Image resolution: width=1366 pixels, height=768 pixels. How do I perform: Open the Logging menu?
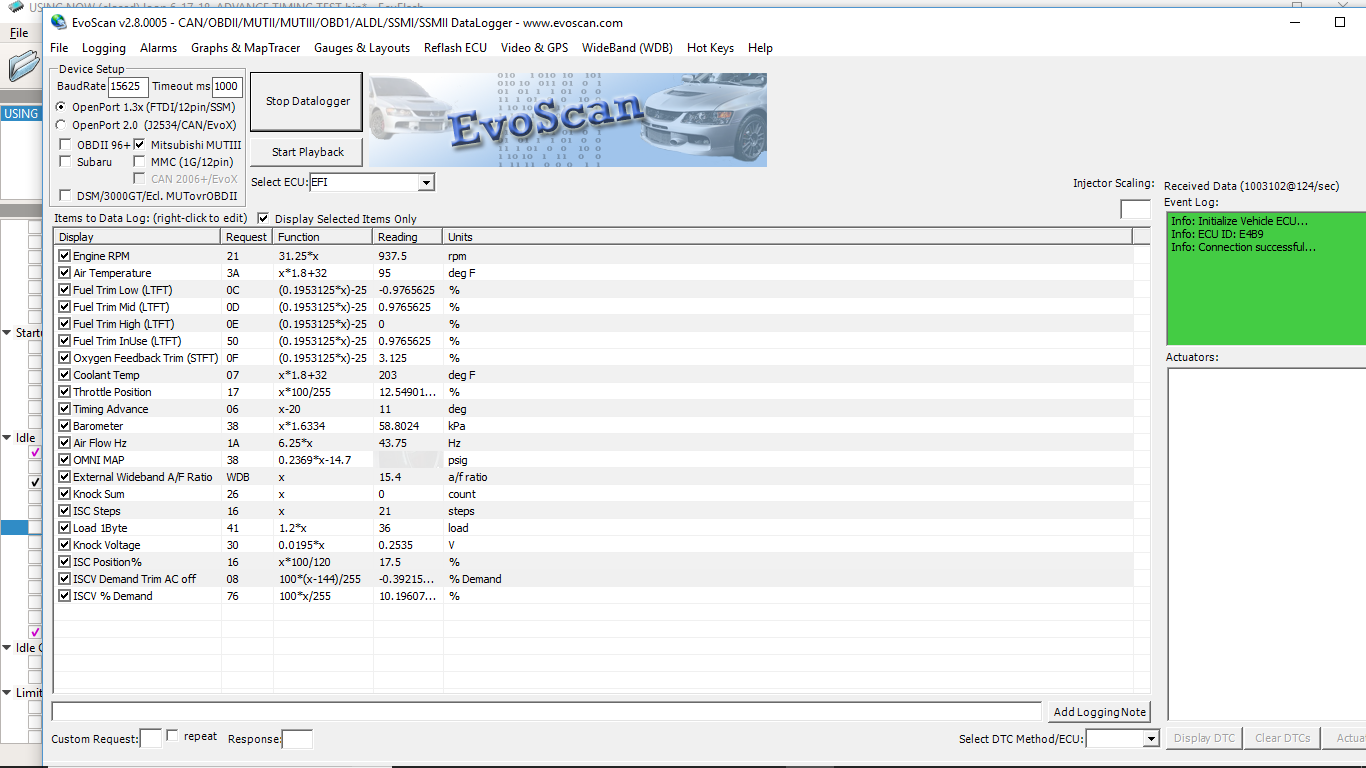point(104,48)
